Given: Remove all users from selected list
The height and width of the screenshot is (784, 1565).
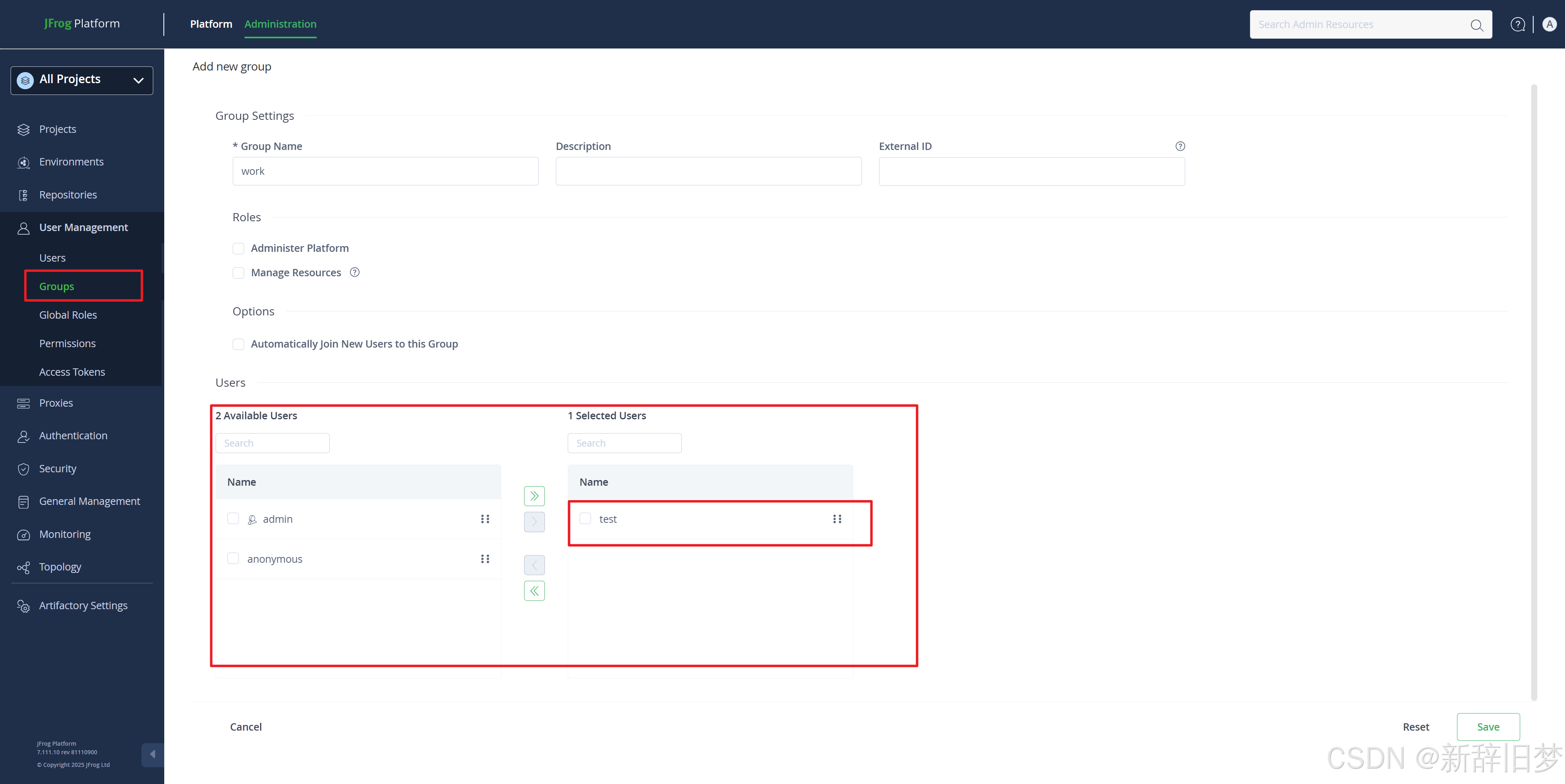Looking at the screenshot, I should coord(534,591).
